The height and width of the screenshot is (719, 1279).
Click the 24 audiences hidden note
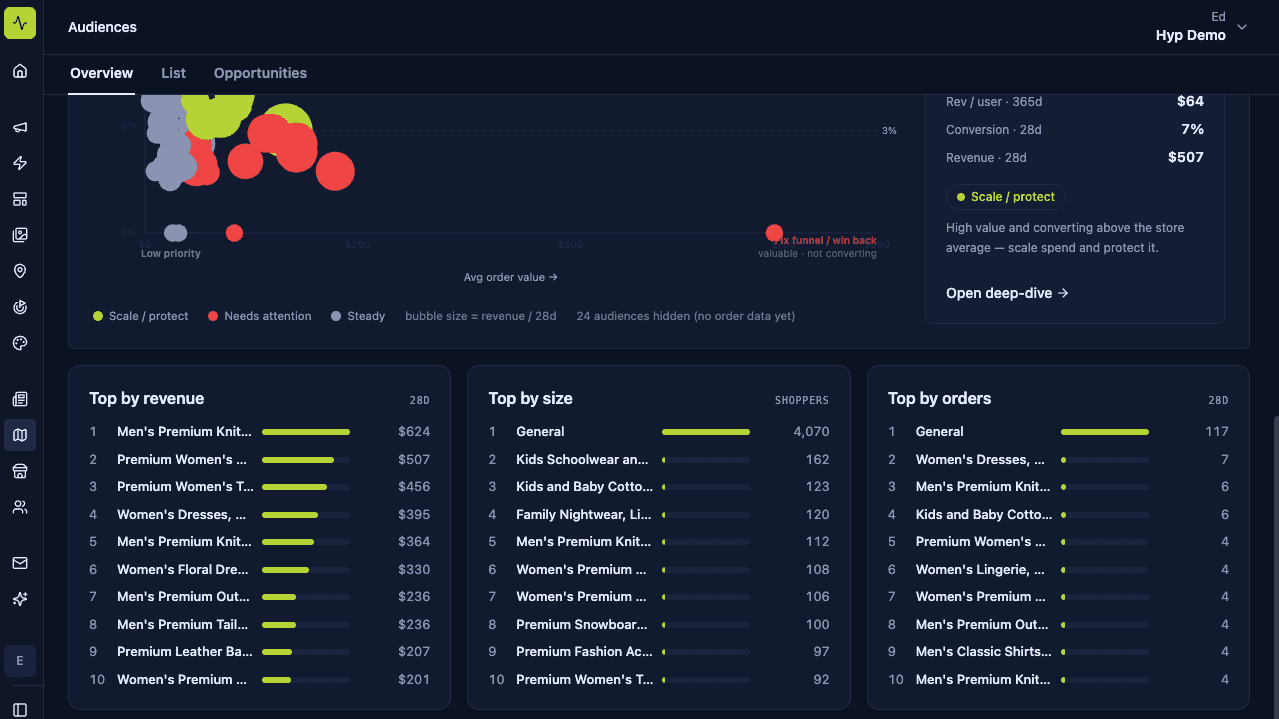pyautogui.click(x=685, y=316)
